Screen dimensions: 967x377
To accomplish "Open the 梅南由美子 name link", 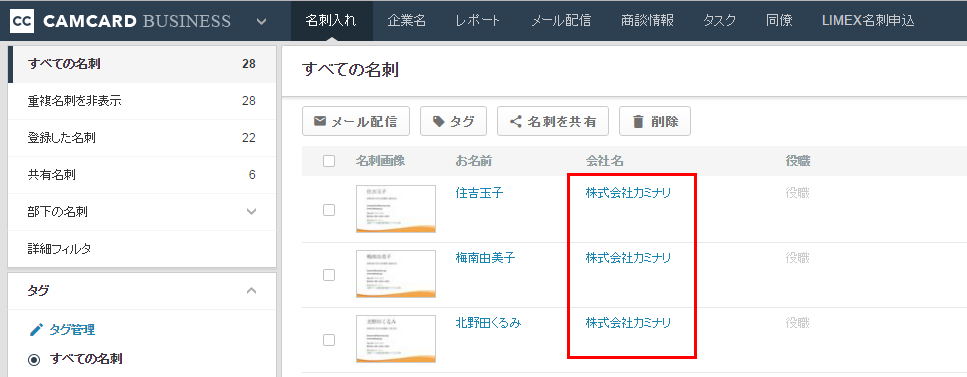I will (485, 257).
